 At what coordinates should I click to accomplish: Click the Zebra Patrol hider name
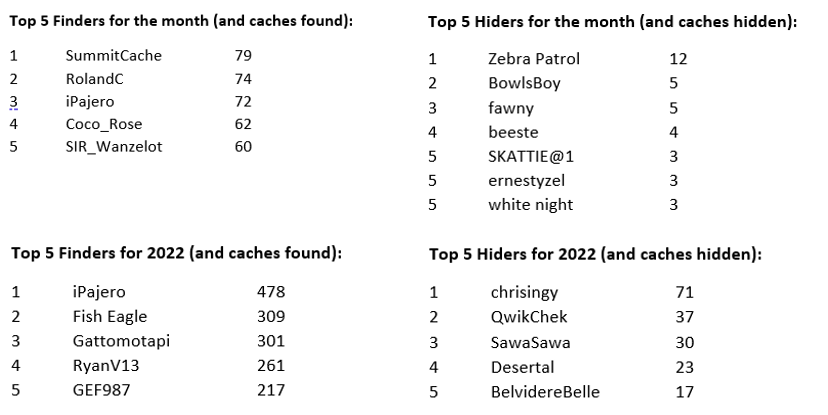pos(534,59)
